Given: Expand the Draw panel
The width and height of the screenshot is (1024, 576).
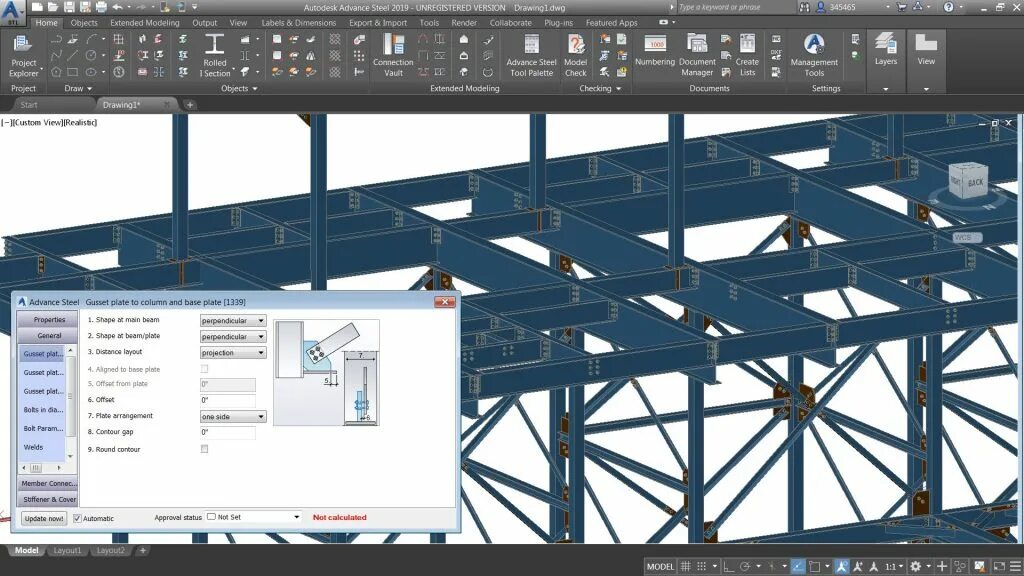Looking at the screenshot, I should click(78, 88).
